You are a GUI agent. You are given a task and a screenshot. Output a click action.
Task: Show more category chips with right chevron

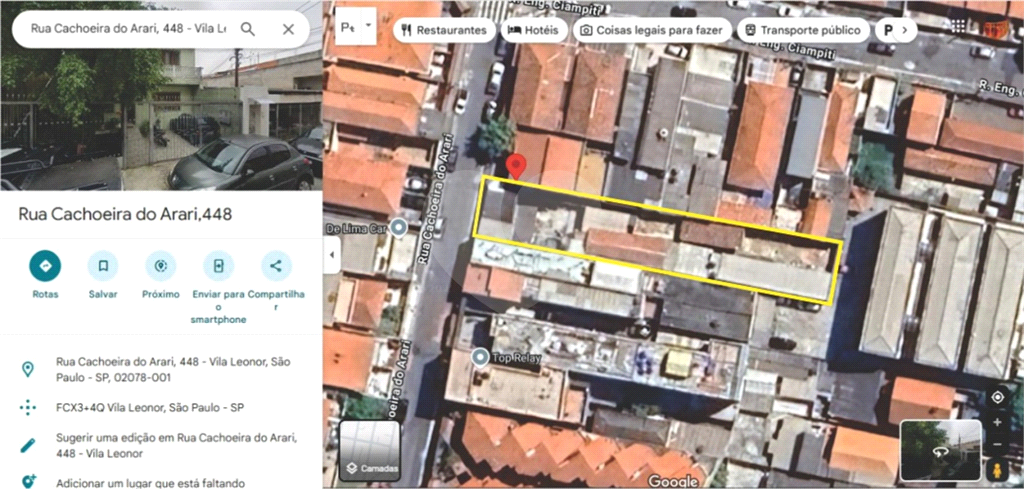905,30
